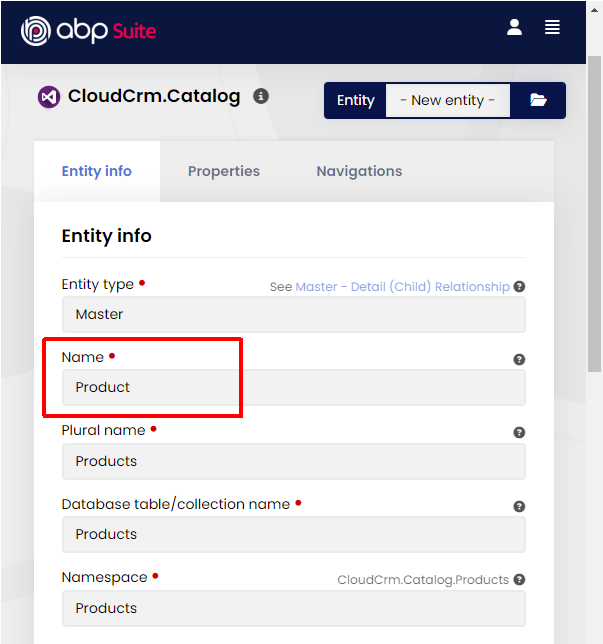The height and width of the screenshot is (644, 603).
Task: Open the Entity type Master dropdown
Action: pos(293,314)
